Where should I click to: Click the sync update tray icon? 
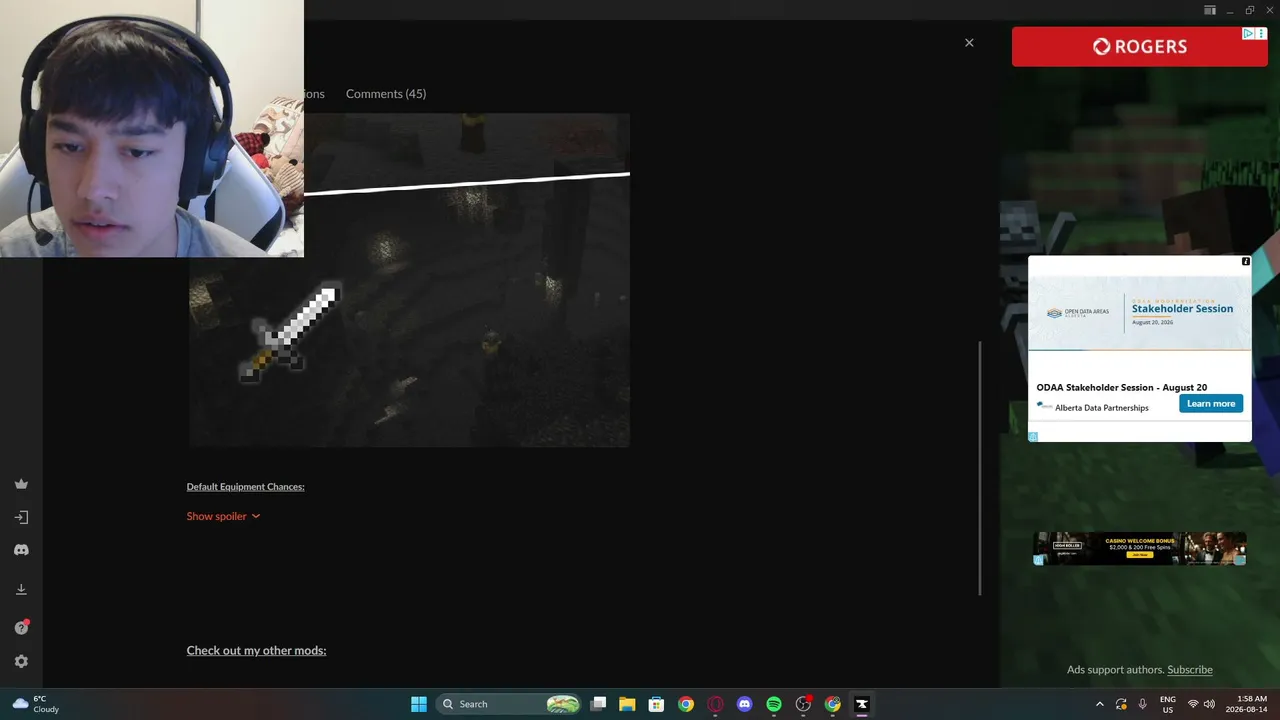(x=1121, y=704)
